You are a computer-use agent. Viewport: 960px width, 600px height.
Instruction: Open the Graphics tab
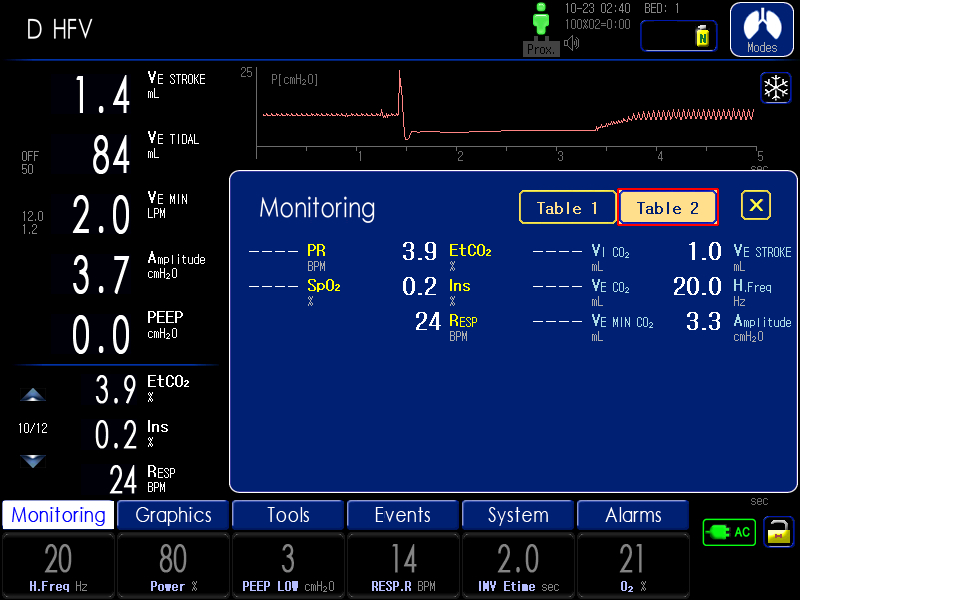(173, 515)
